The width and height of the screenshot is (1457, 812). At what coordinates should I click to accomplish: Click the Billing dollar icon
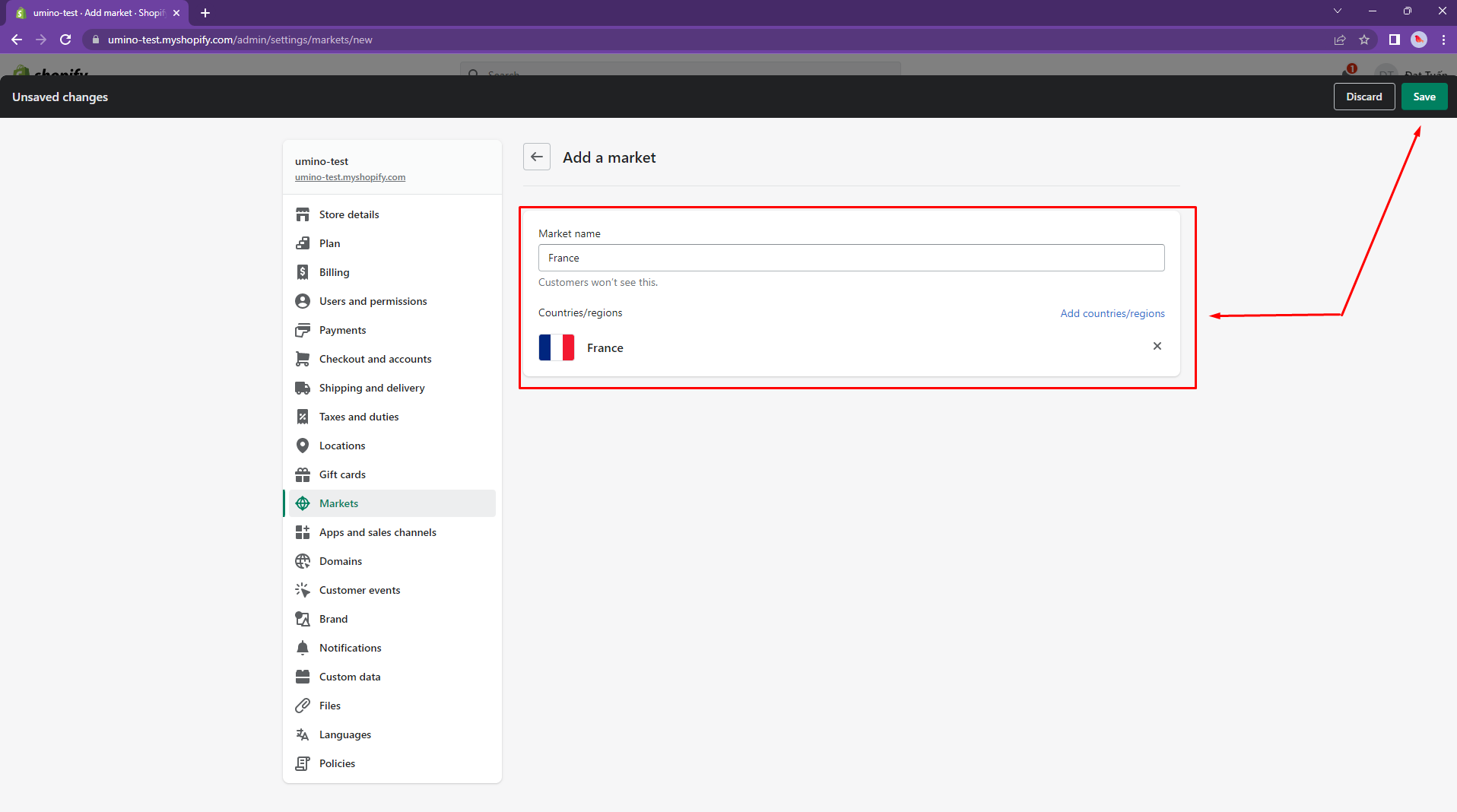click(303, 272)
